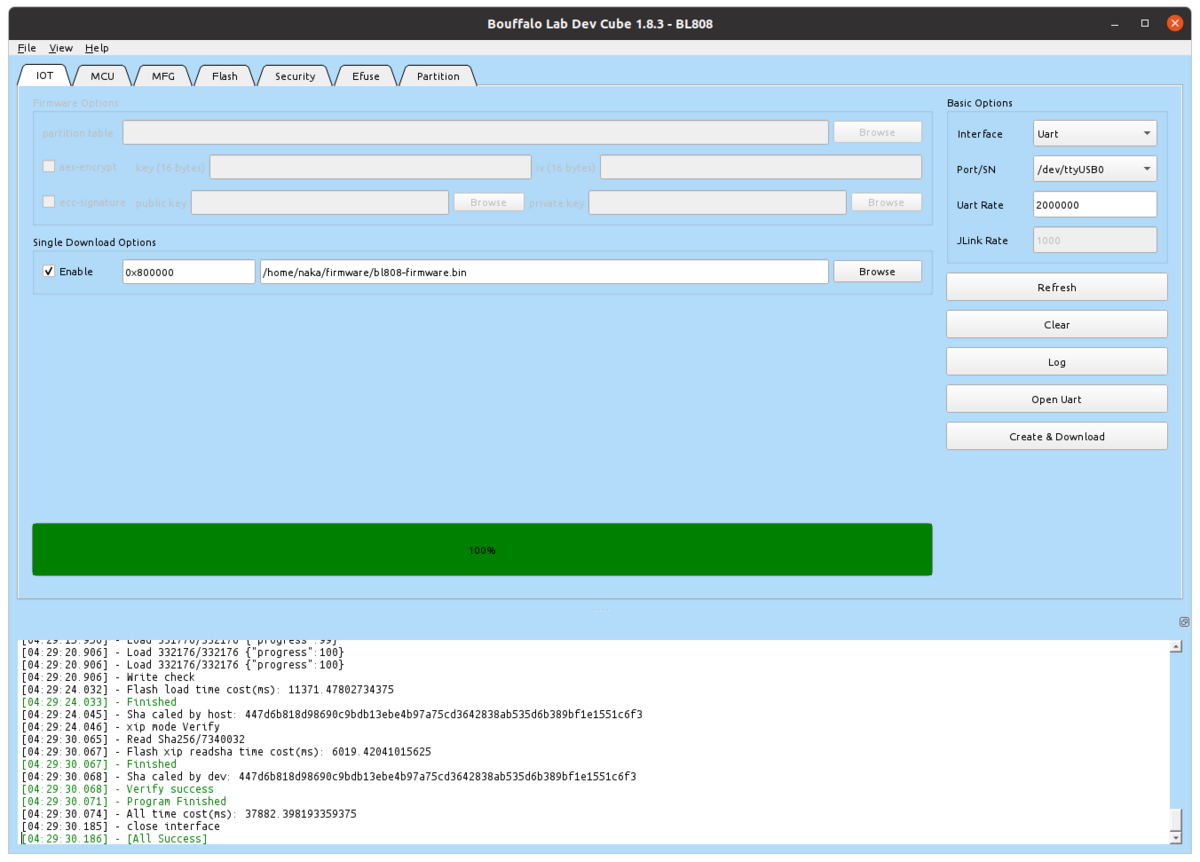Maximize the Dev Cube window
1200x862 pixels.
tap(1145, 23)
